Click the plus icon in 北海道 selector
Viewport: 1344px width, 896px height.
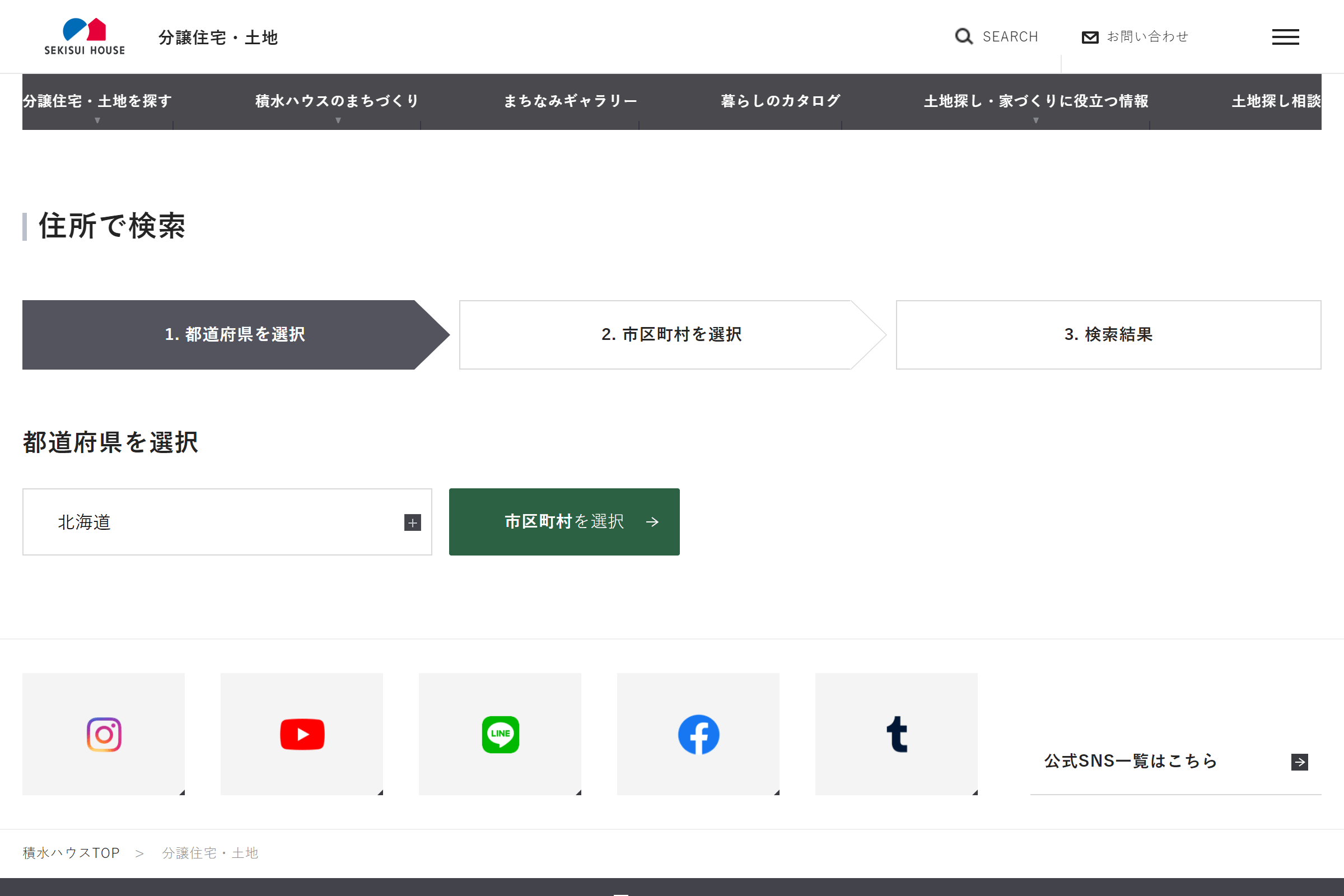click(413, 522)
